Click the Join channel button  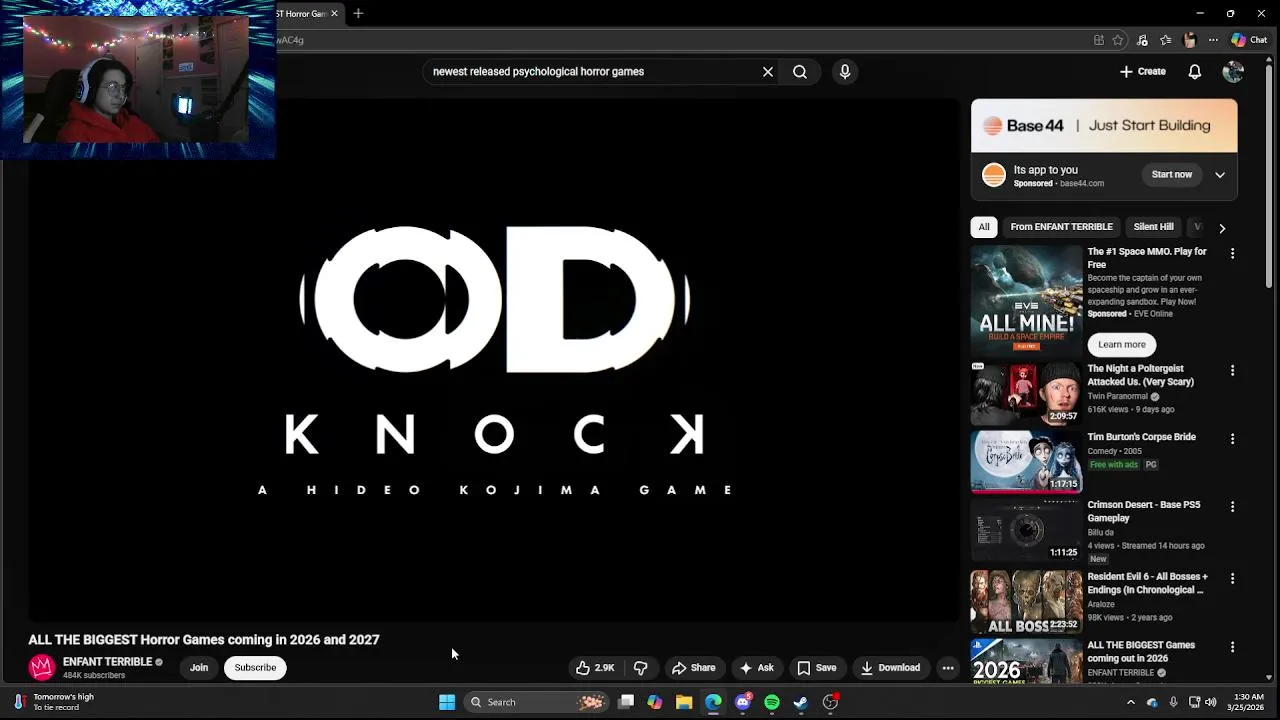pos(199,668)
